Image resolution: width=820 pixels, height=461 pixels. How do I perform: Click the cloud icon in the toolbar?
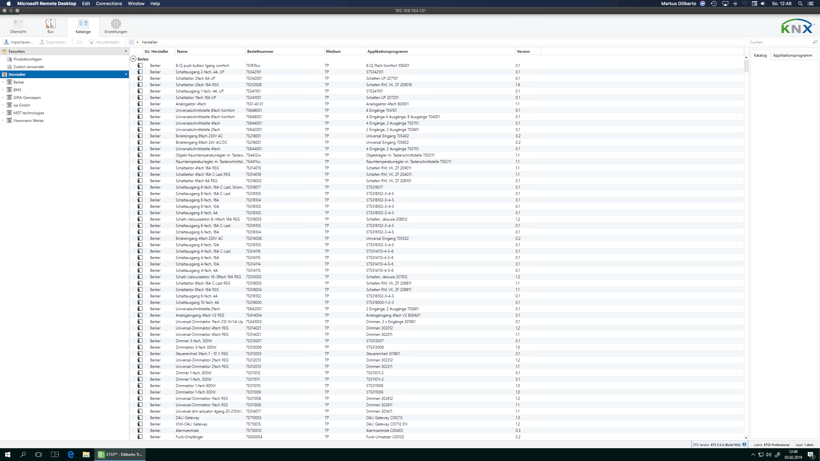point(79,42)
